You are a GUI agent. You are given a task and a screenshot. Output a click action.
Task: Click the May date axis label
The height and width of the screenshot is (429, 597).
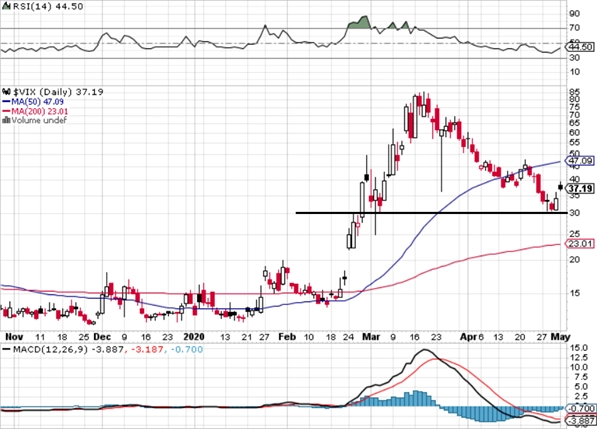561,337
